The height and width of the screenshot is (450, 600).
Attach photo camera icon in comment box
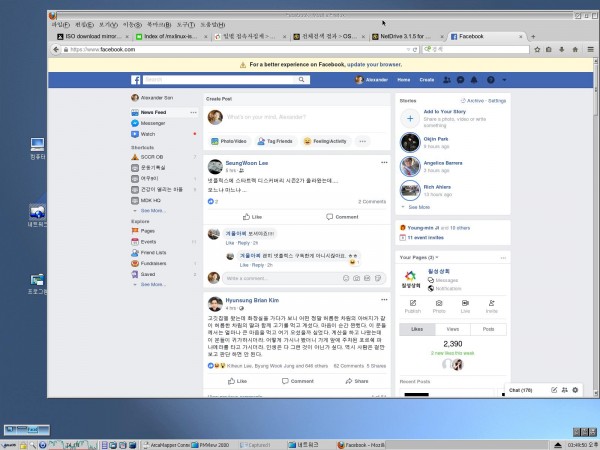click(x=356, y=278)
